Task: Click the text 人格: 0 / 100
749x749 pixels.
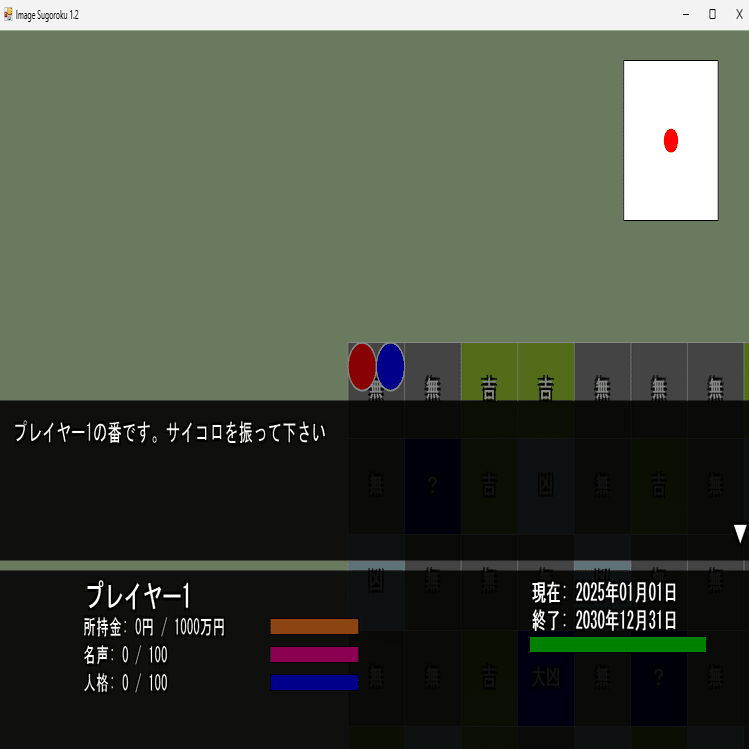Action: click(126, 683)
